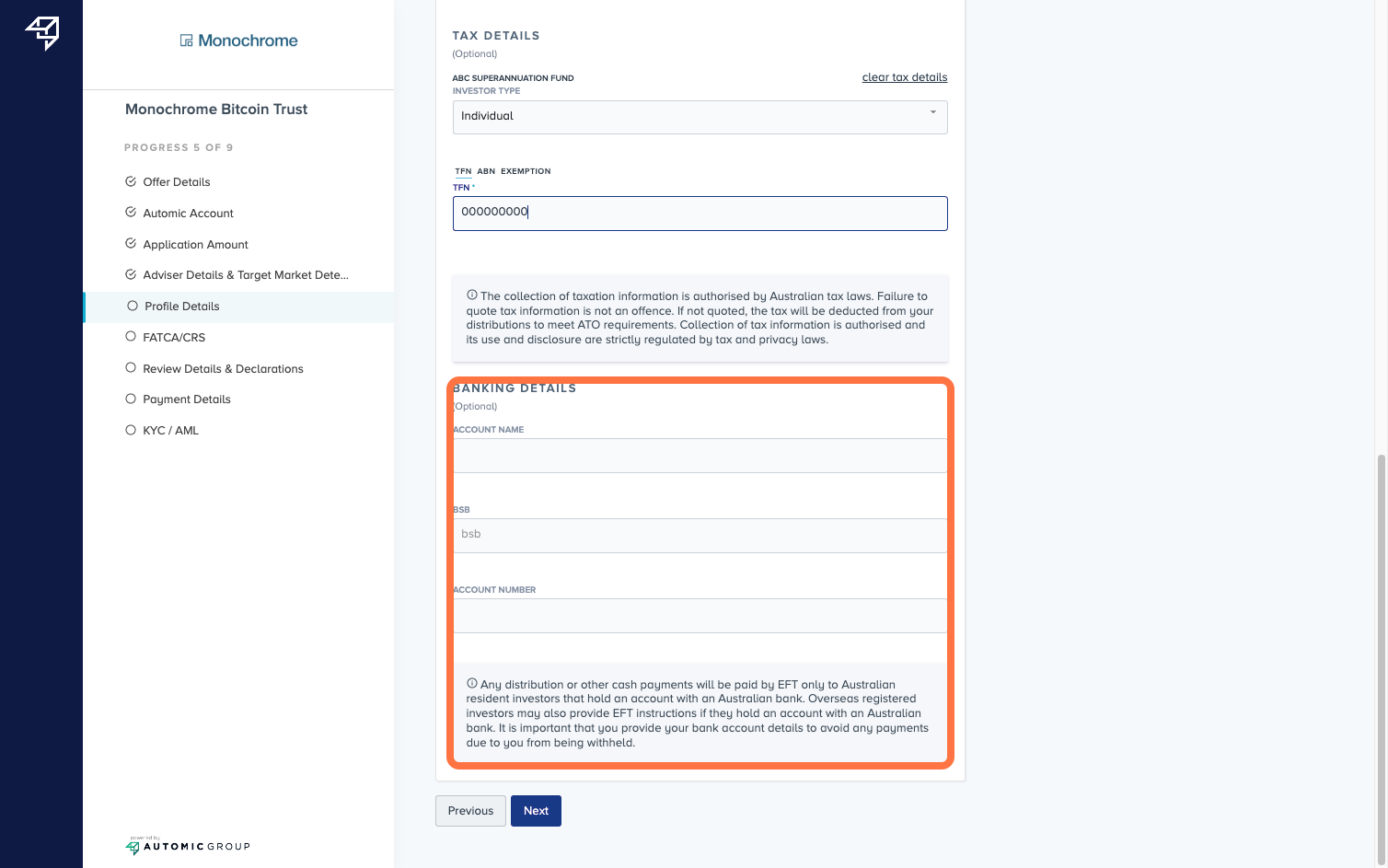
Task: Click the Previous button
Action: (470, 811)
